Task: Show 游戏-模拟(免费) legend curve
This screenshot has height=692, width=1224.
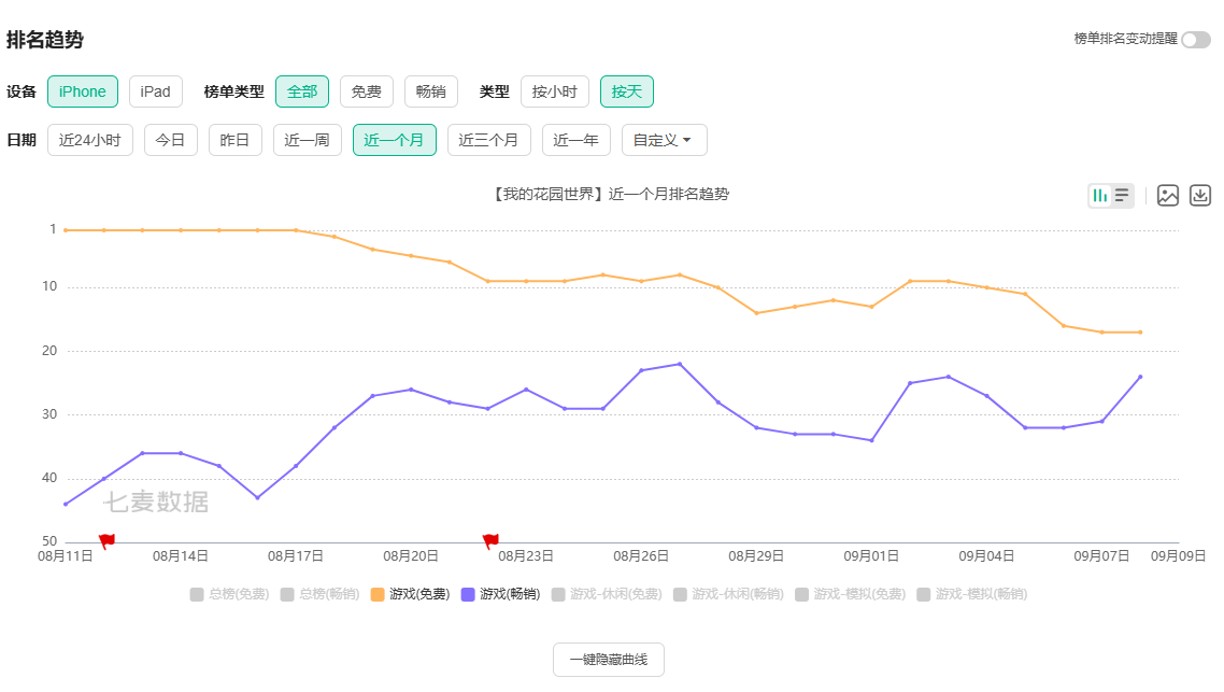Action: (850, 594)
